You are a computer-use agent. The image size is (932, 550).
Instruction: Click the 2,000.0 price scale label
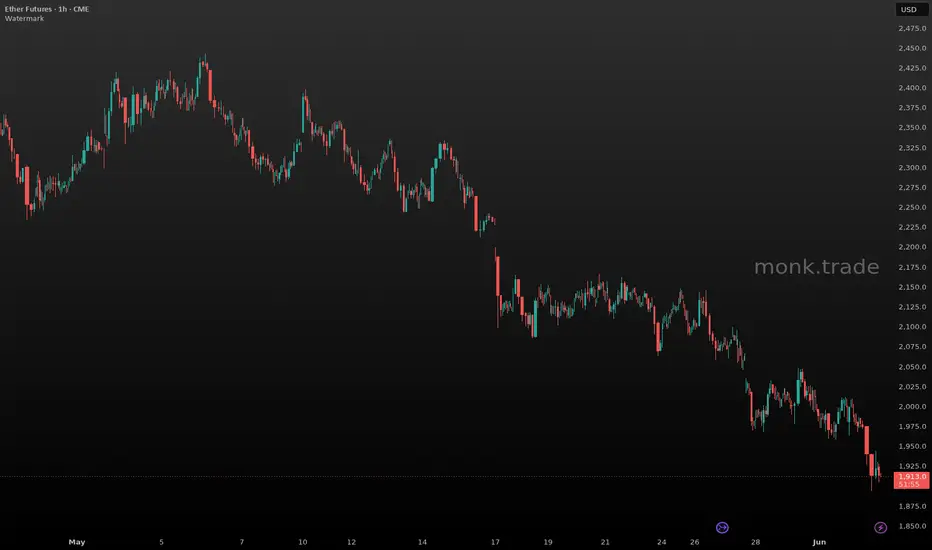pos(912,407)
